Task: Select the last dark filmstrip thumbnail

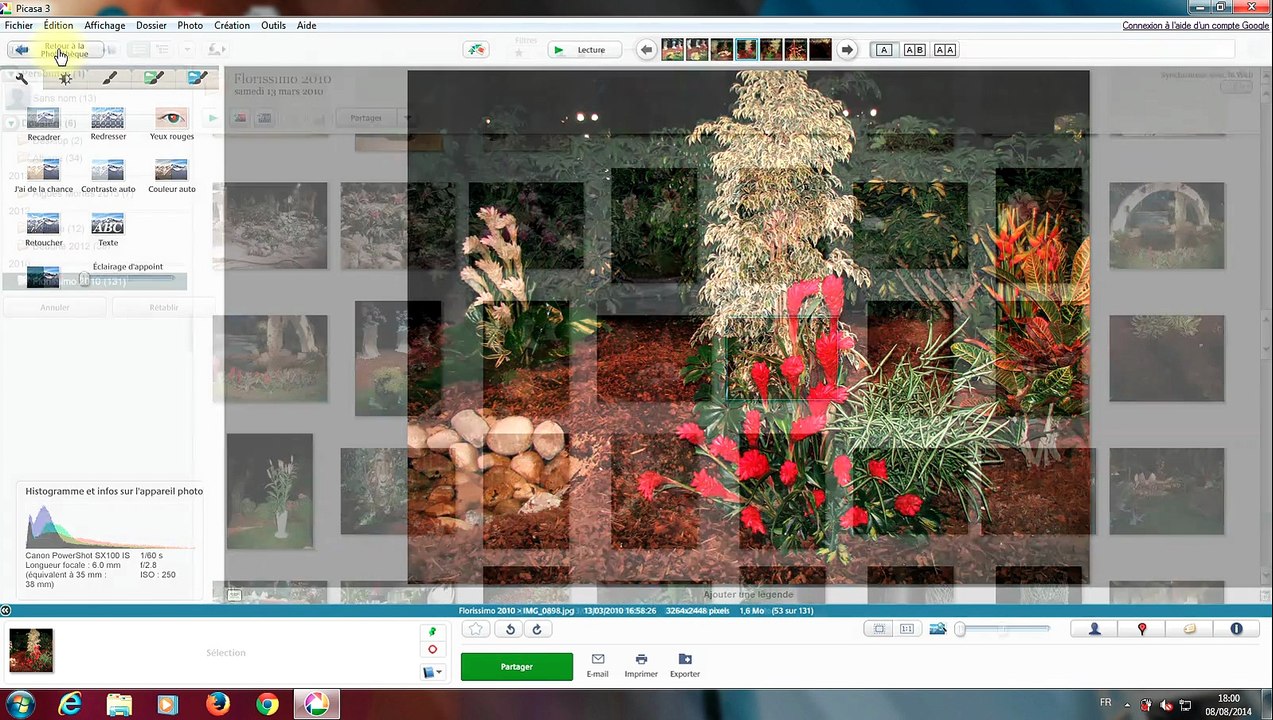Action: click(820, 49)
